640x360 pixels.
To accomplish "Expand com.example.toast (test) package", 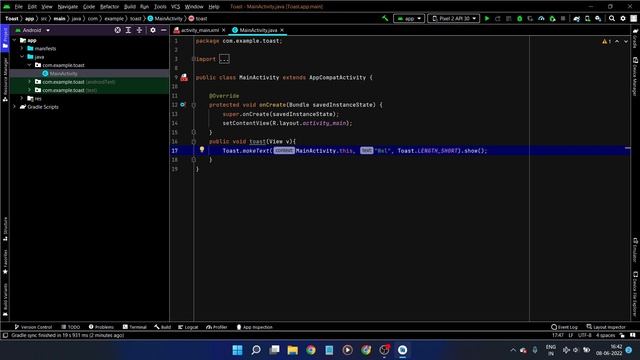I will [29, 90].
